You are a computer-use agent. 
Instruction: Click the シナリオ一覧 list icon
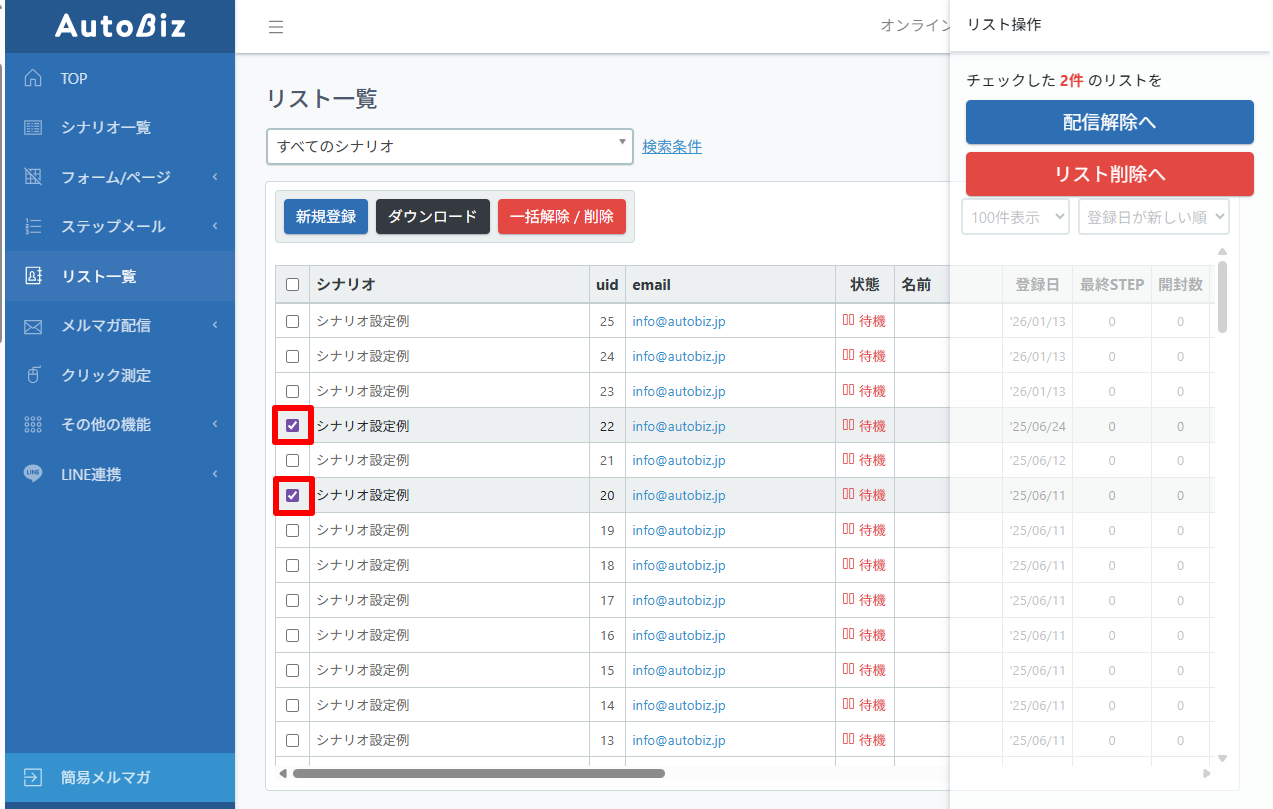33,128
